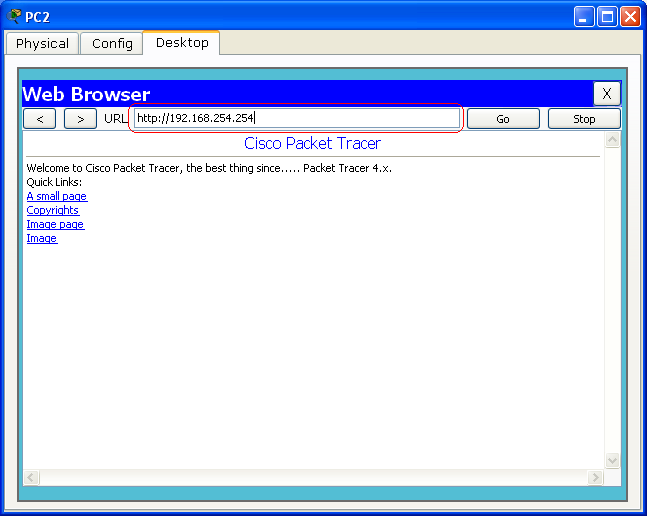
Task: Minimize the PC2 window
Action: (583, 17)
